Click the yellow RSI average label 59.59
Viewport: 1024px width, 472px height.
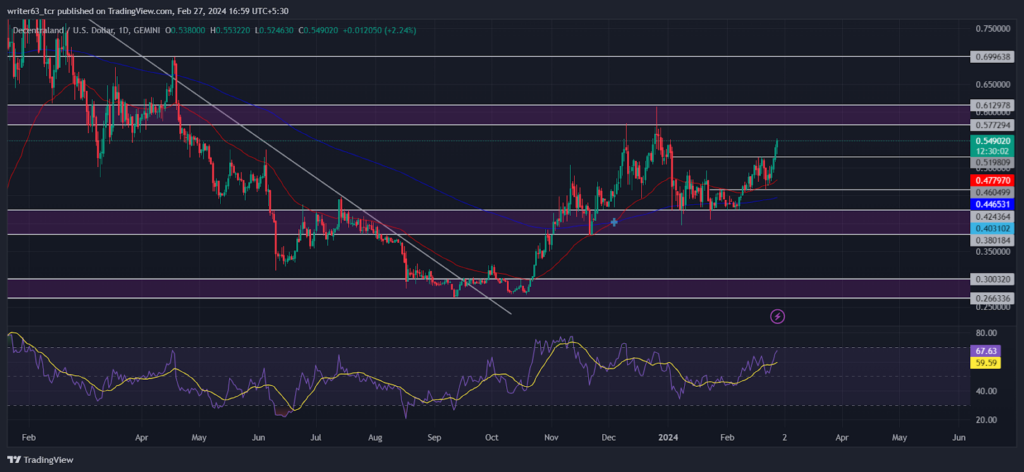click(985, 362)
